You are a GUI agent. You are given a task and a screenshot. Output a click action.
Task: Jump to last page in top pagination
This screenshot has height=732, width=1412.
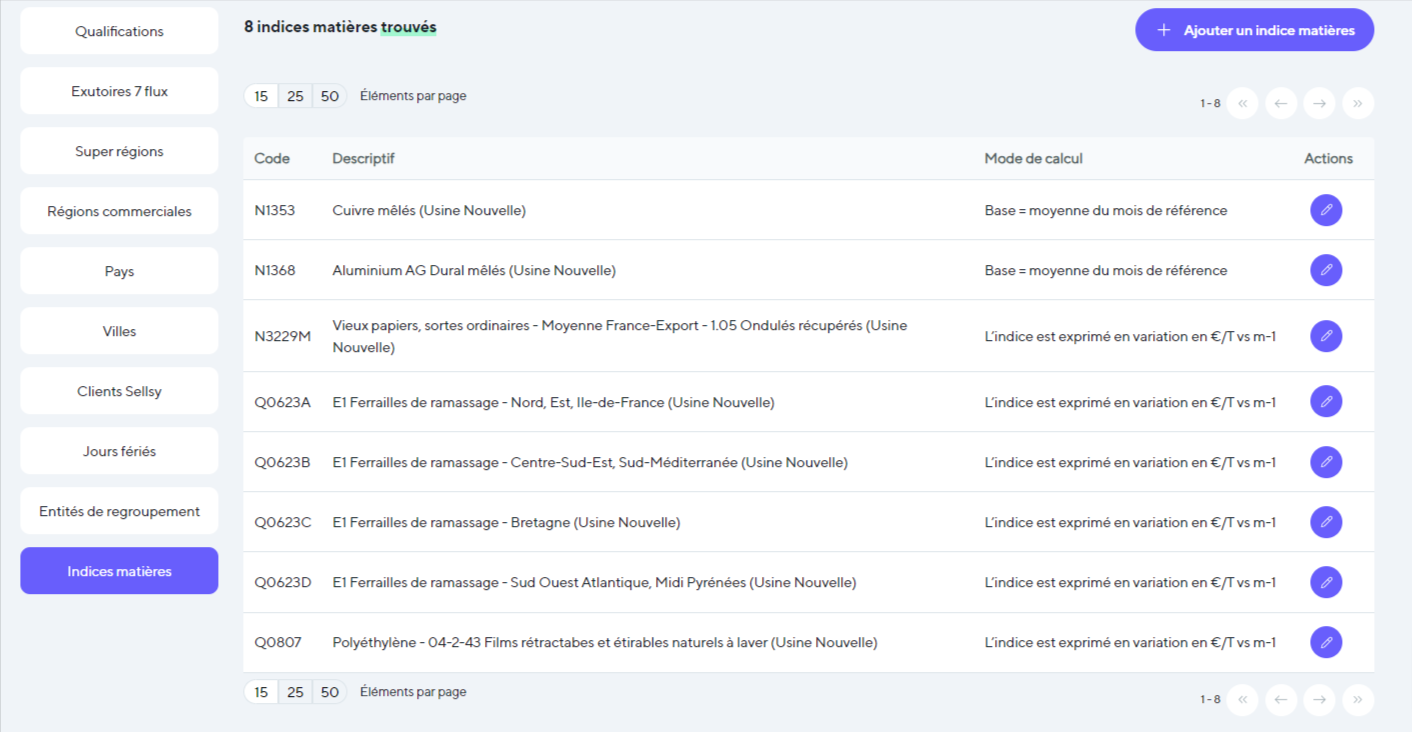pyautogui.click(x=1357, y=103)
